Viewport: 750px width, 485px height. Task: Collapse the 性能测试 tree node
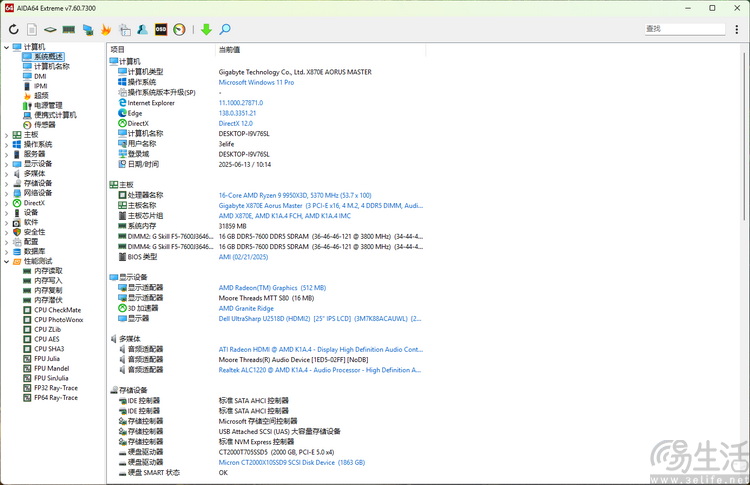[x=6, y=262]
